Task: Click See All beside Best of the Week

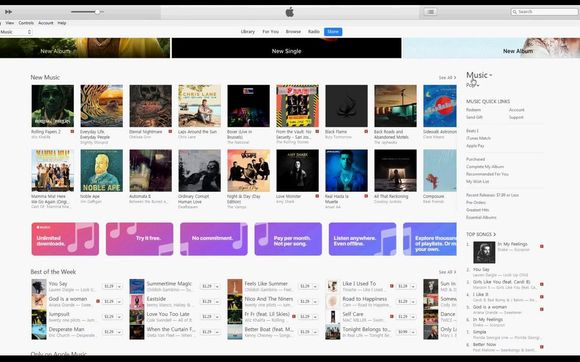Action: click(x=447, y=272)
